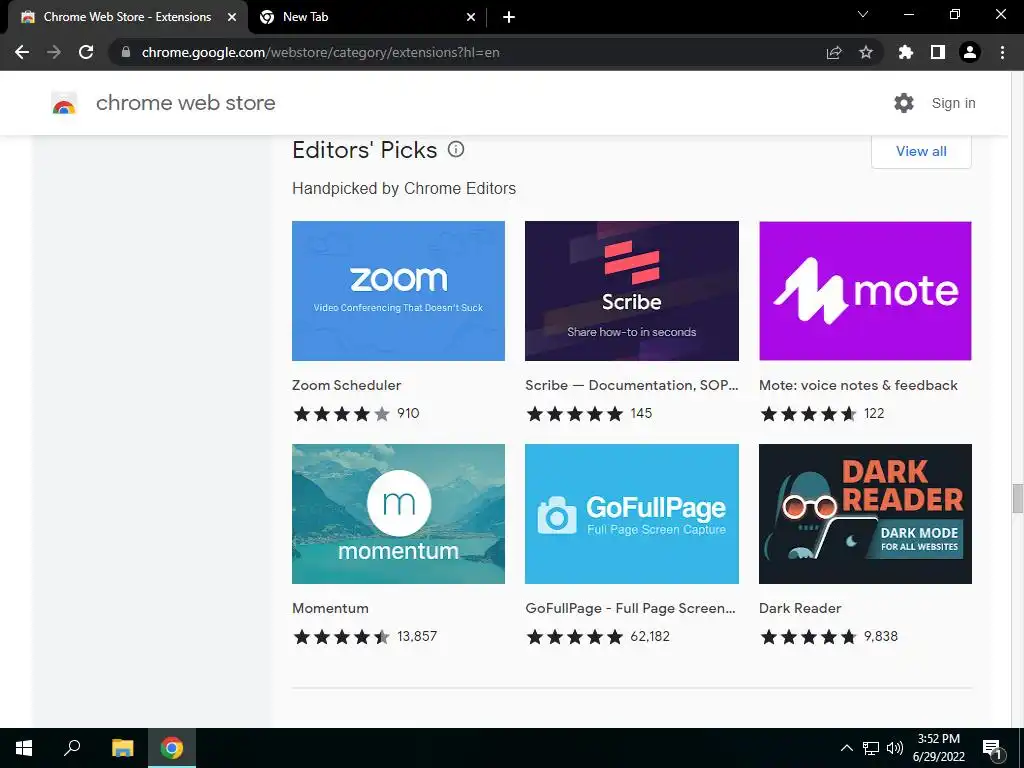The height and width of the screenshot is (768, 1024).
Task: Click Mote's 122 rating count
Action: 874,413
